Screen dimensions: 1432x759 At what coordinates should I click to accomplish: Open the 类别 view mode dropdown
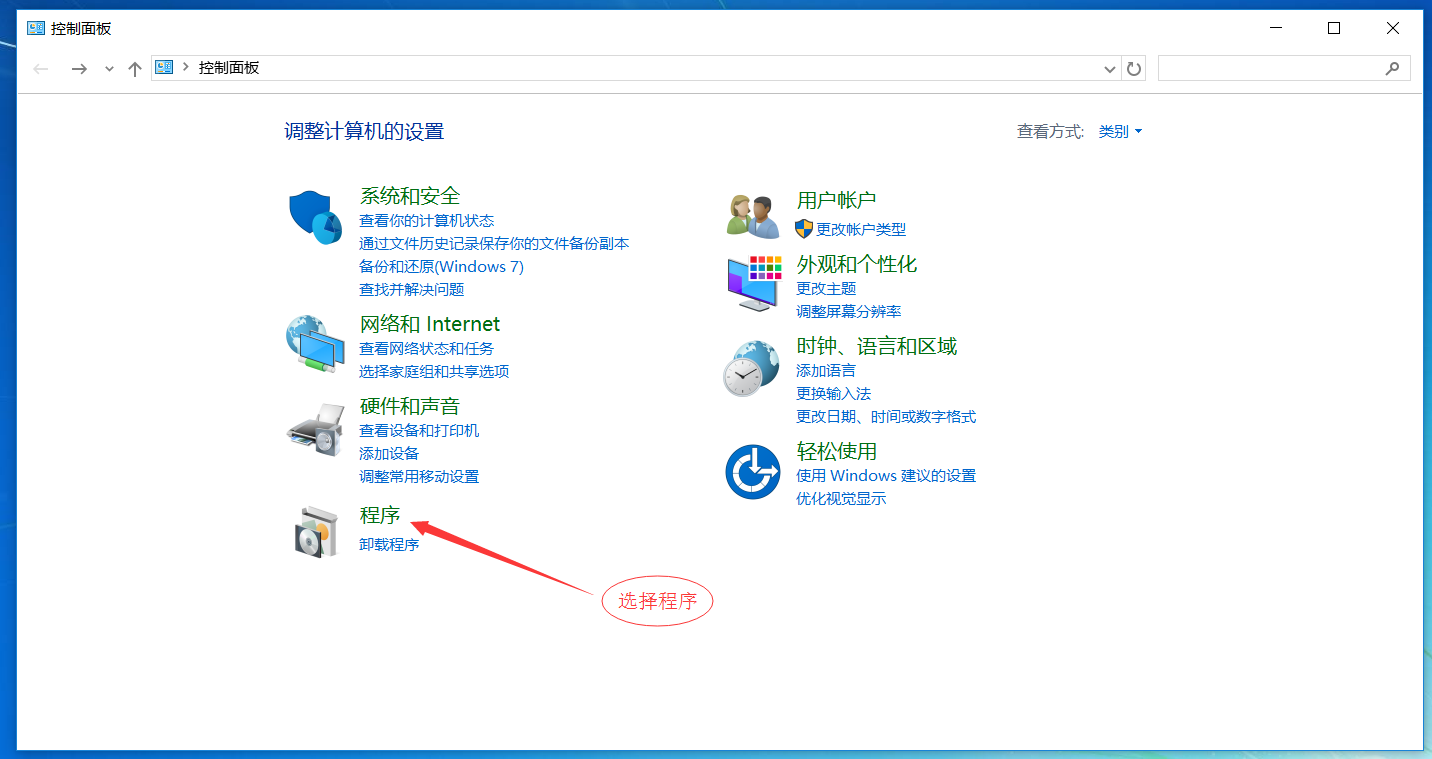click(1117, 131)
